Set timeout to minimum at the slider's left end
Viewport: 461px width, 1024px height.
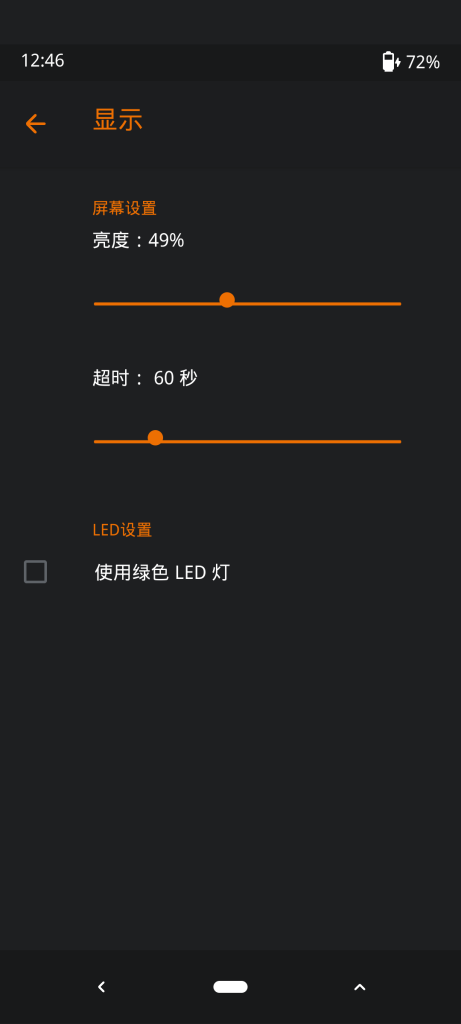(x=96, y=441)
